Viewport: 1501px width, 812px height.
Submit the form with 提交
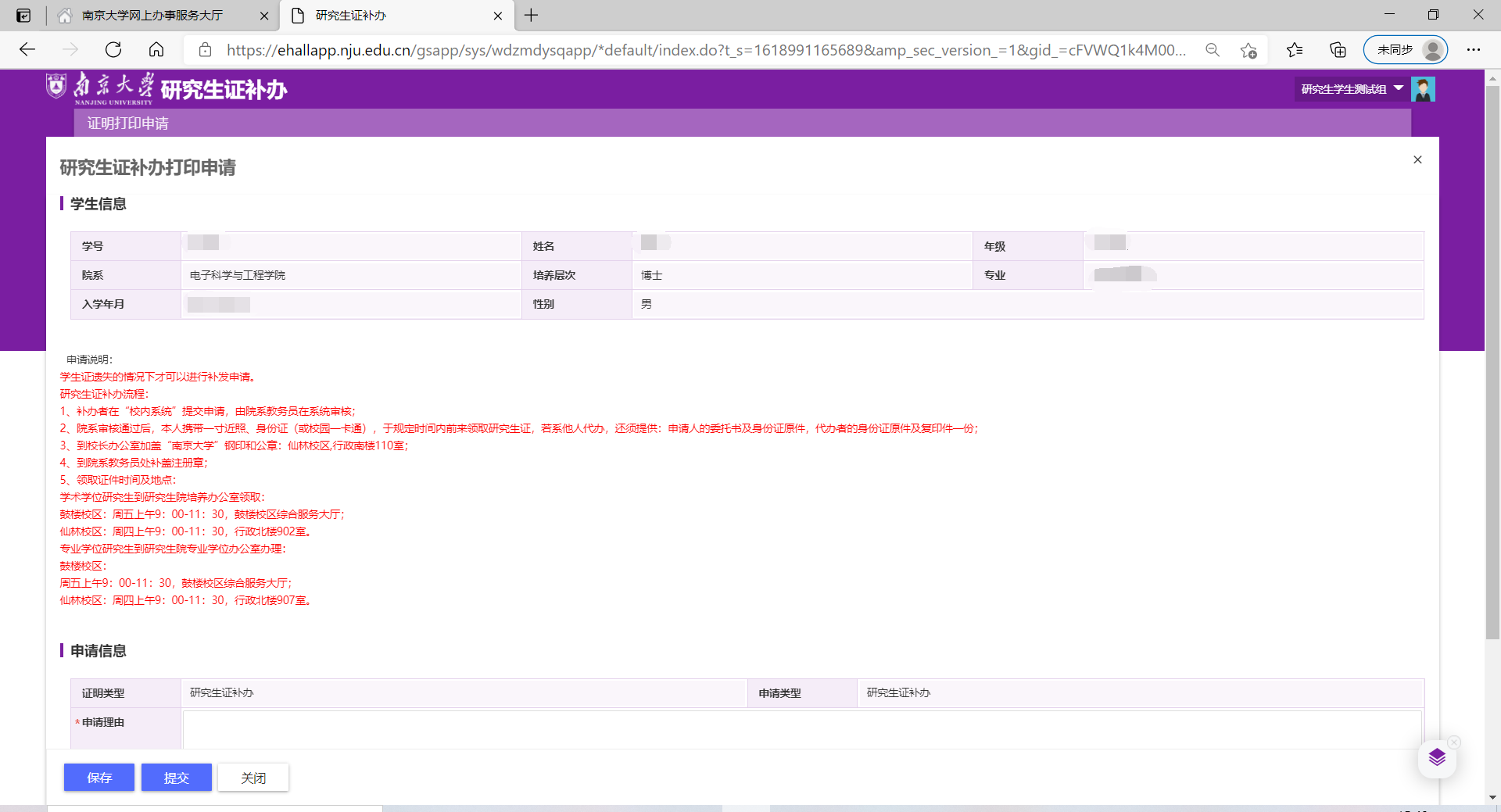pyautogui.click(x=176, y=778)
